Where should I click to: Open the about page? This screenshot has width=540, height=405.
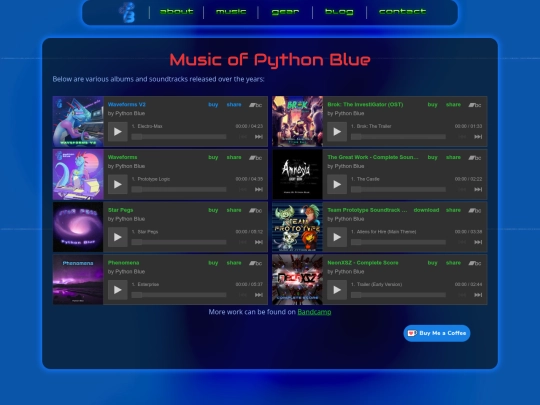tap(176, 12)
